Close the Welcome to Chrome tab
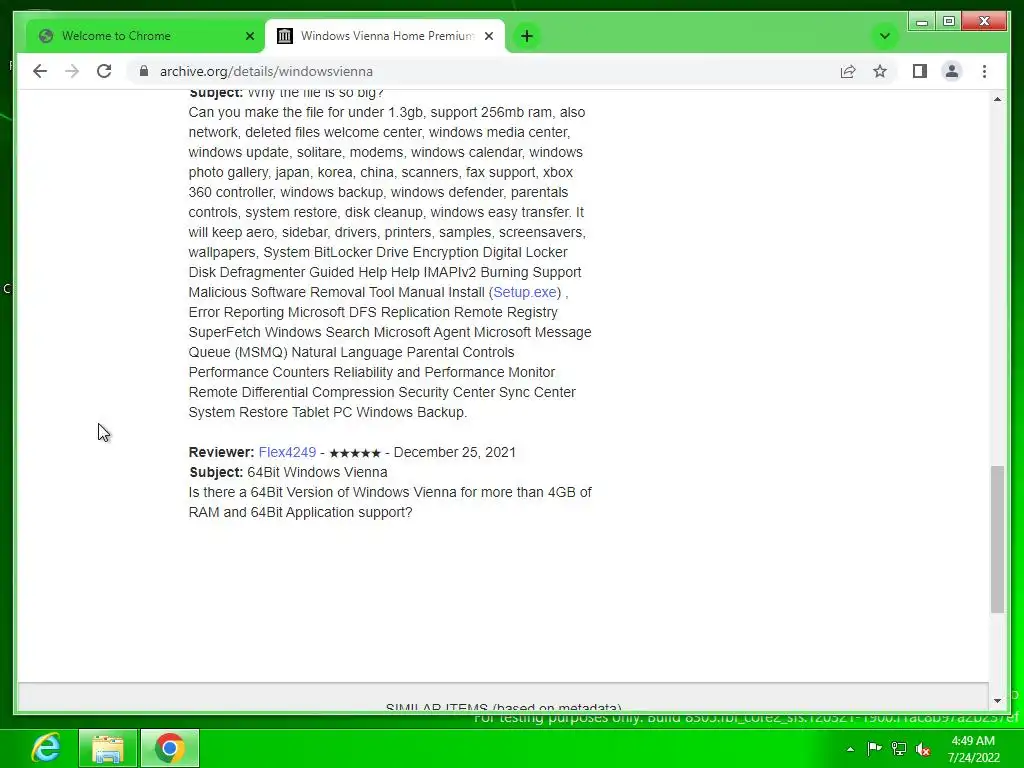 pos(249,36)
